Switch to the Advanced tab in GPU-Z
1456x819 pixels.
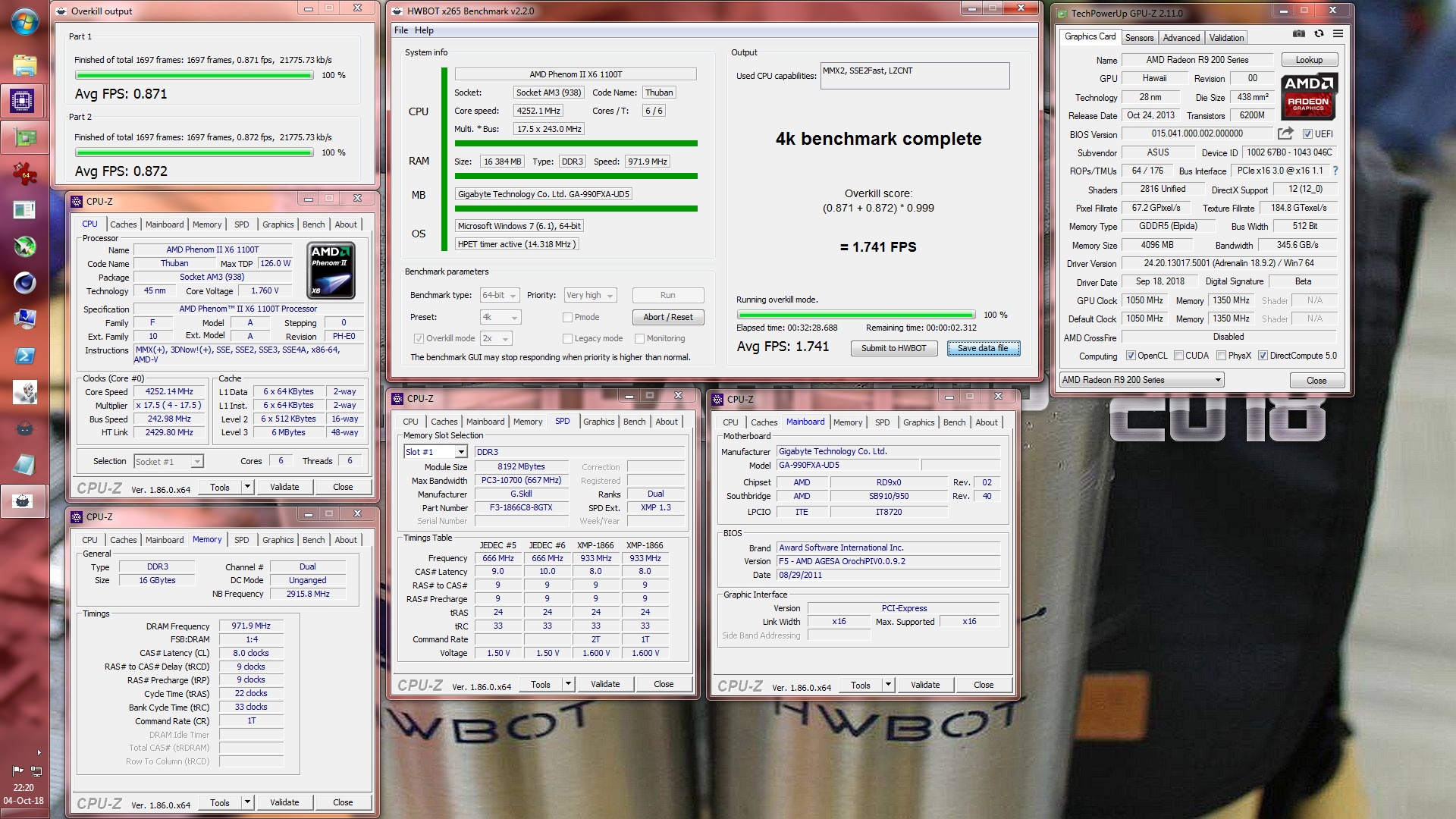click(x=1181, y=38)
